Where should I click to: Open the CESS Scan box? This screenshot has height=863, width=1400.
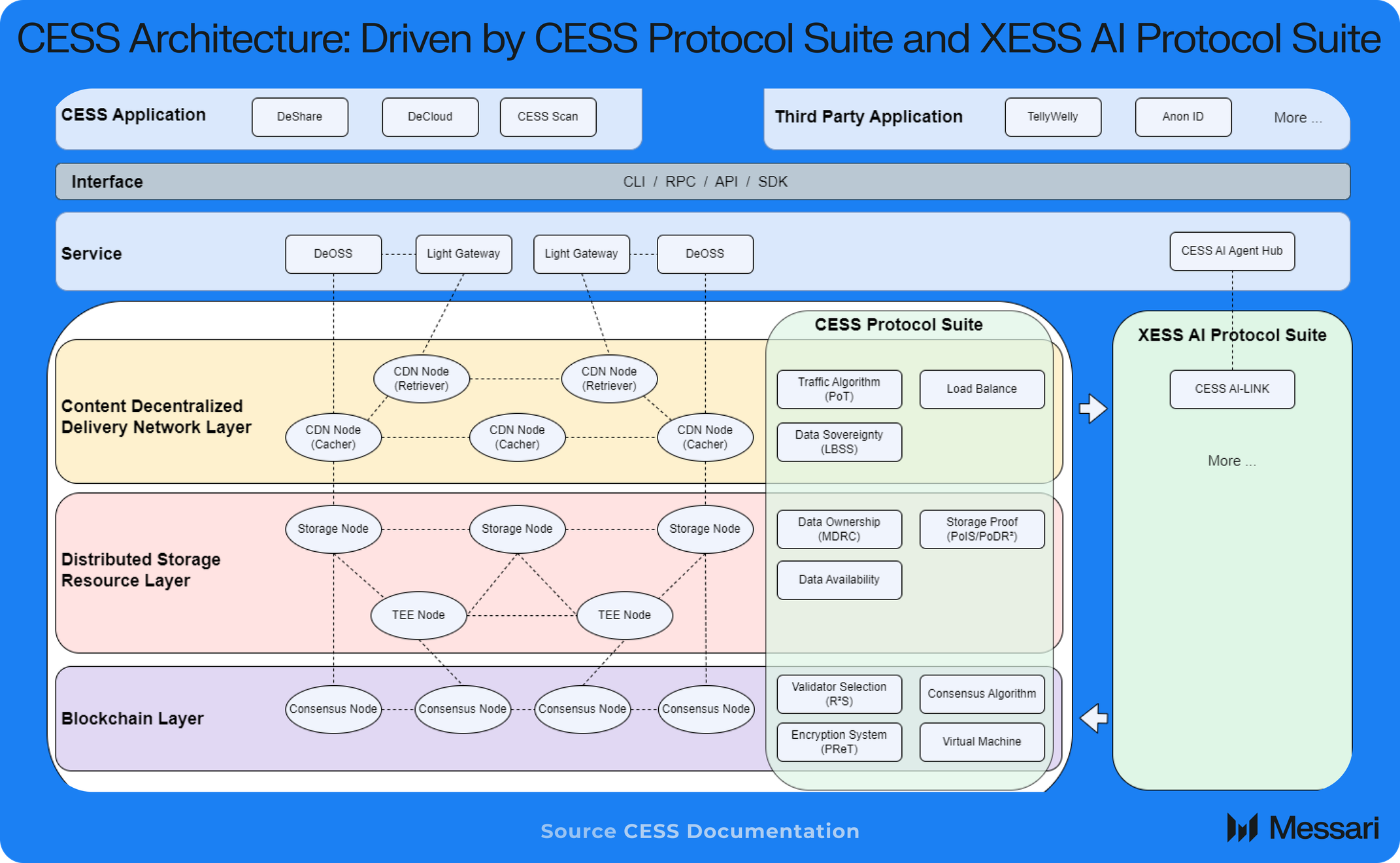tap(548, 117)
